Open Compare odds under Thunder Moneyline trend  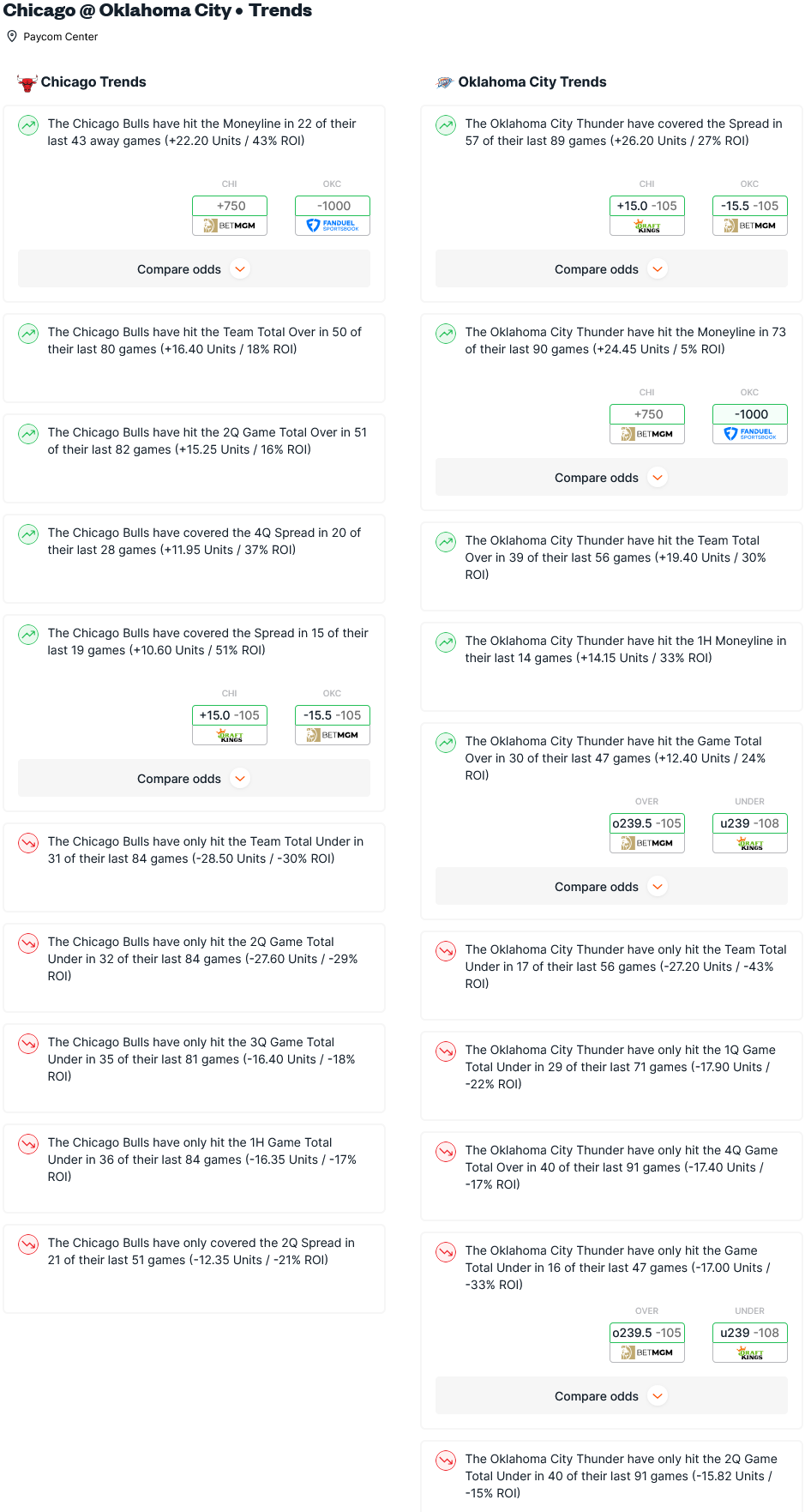tap(611, 478)
